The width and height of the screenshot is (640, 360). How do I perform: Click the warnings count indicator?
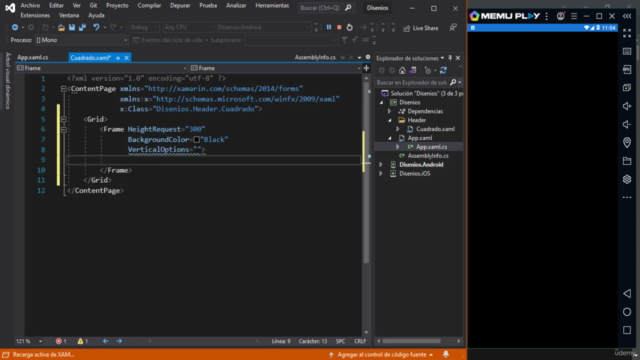(83, 341)
